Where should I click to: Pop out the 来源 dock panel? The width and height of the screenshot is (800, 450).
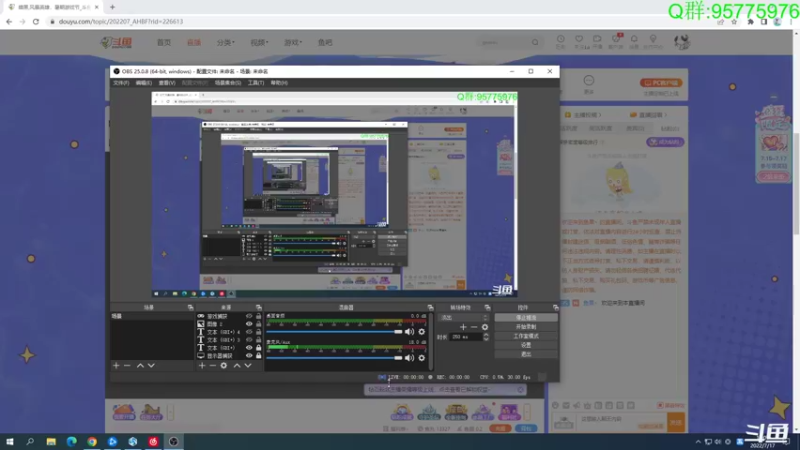tap(259, 308)
